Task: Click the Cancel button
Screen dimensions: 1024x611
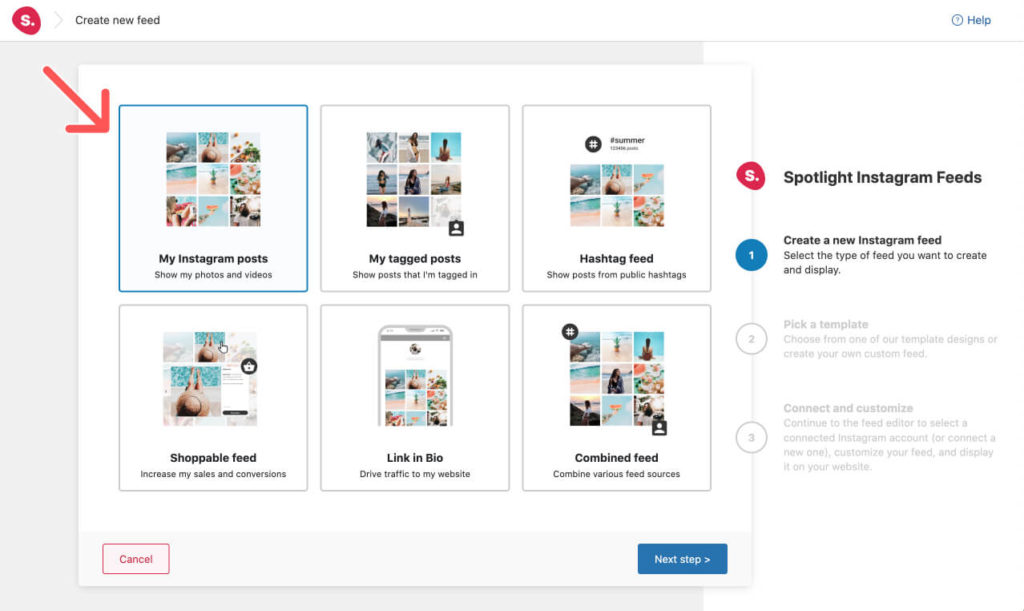Action: coord(135,559)
